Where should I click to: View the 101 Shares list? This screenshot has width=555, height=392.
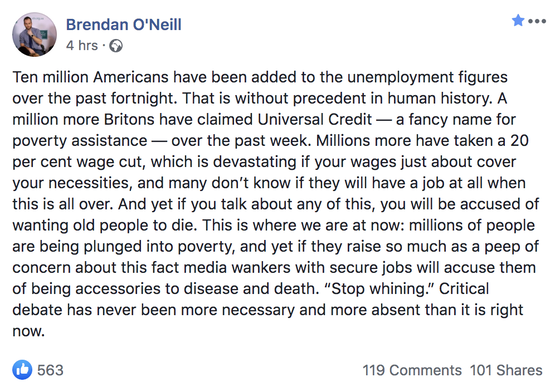coord(506,370)
